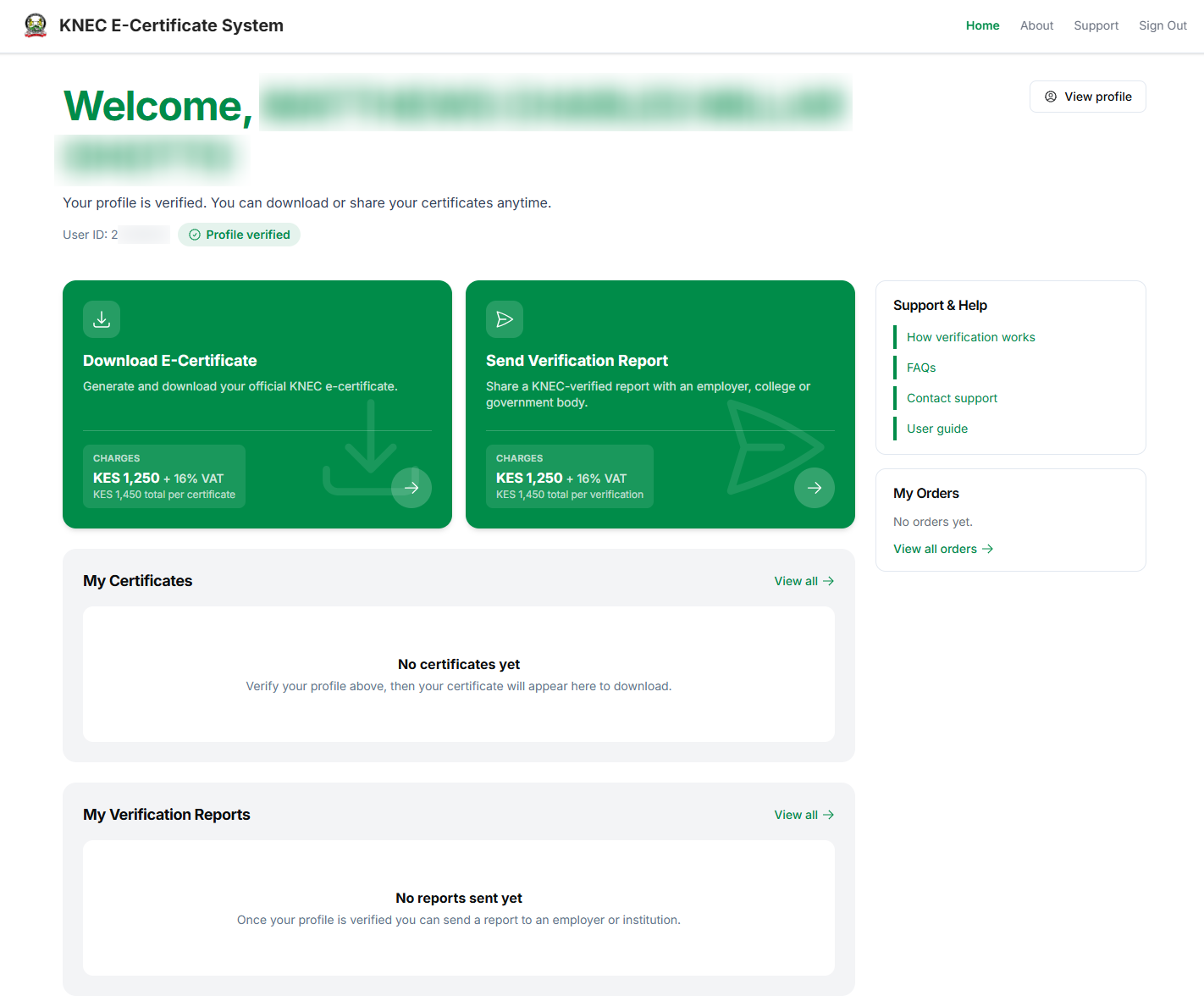View all in My Certificates section
1204x1007 pixels.
coord(804,581)
